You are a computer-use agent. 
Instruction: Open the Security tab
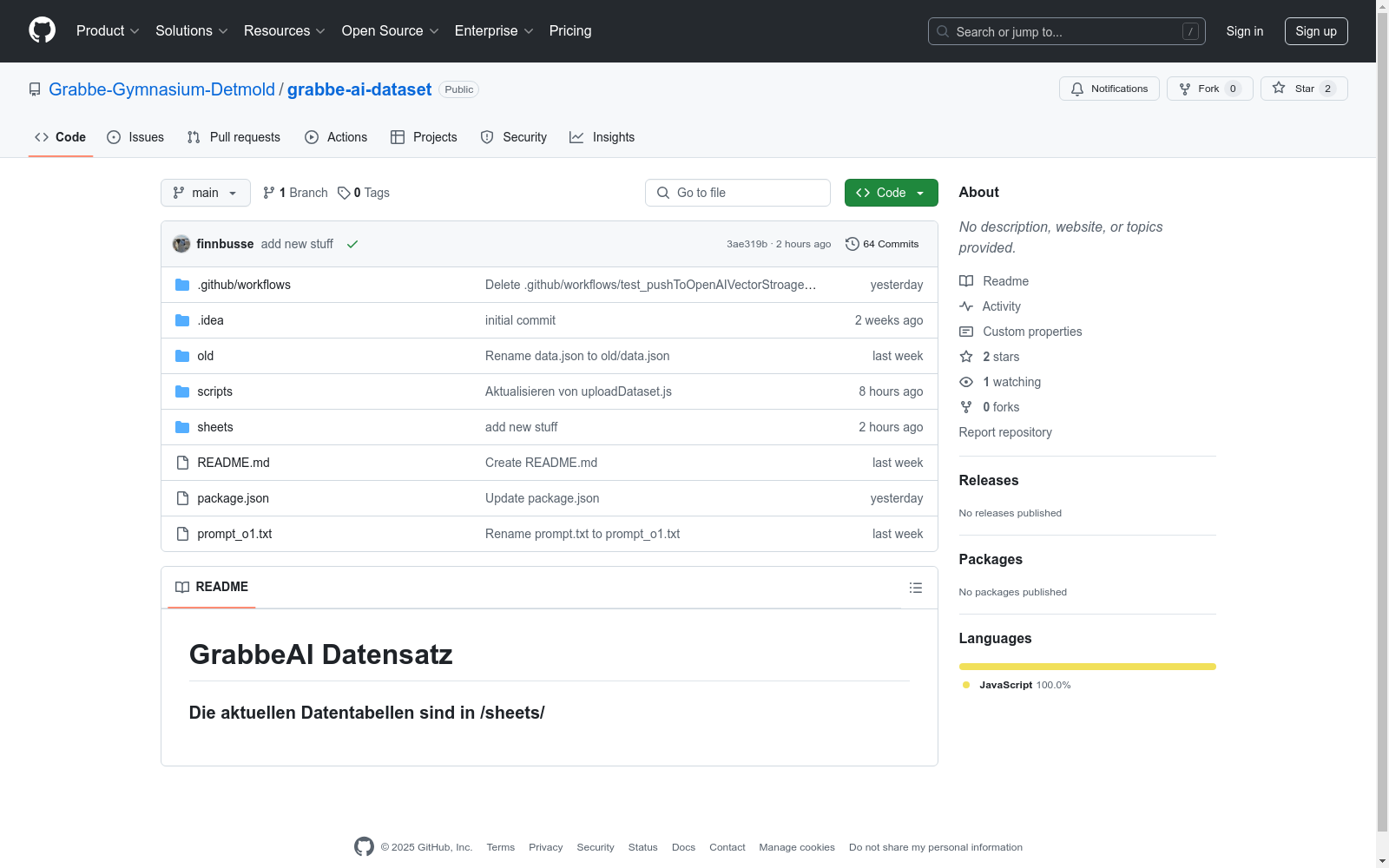[514, 137]
